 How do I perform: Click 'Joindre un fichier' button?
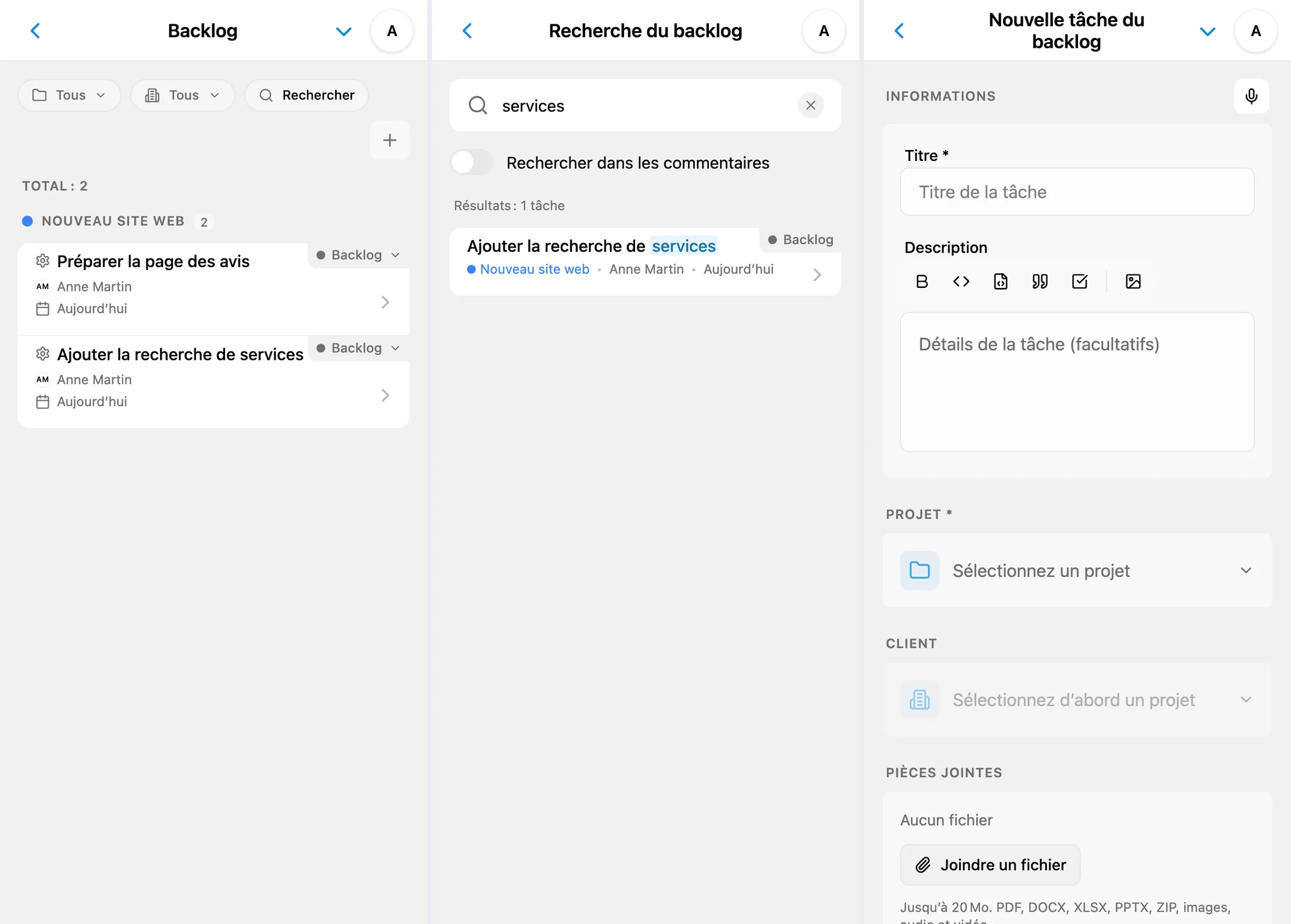[x=990, y=864]
